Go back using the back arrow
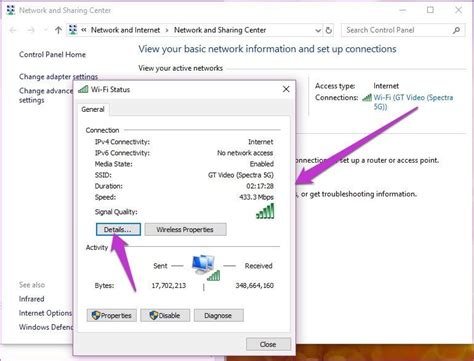The image size is (474, 361). tap(13, 30)
